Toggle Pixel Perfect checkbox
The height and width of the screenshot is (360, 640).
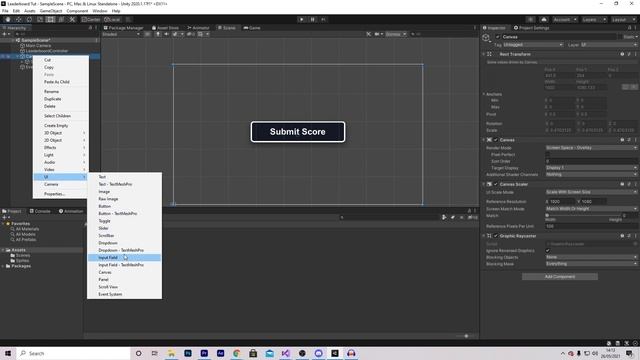pyautogui.click(x=548, y=155)
